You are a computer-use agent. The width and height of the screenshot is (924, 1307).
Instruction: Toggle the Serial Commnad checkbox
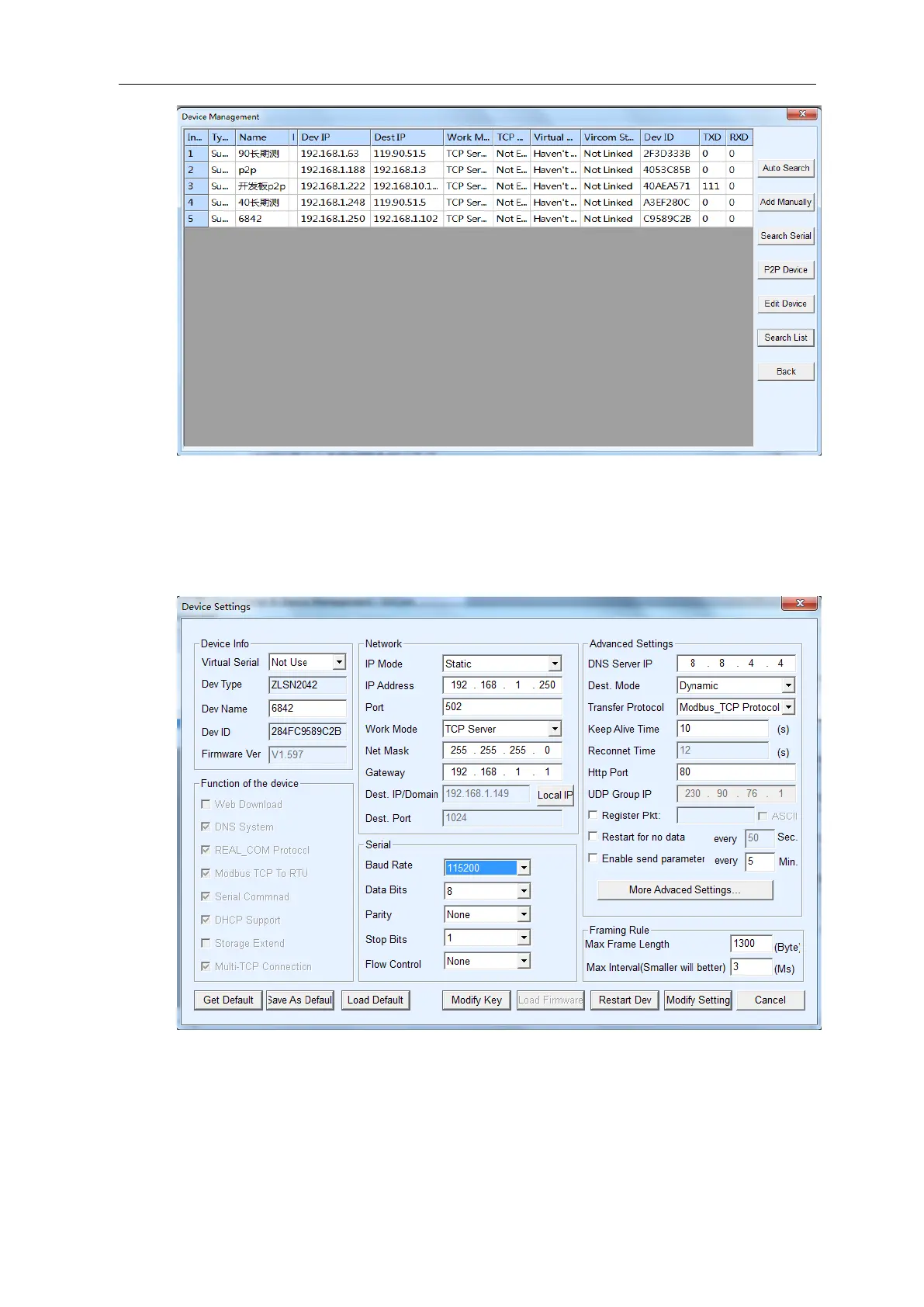[x=206, y=896]
